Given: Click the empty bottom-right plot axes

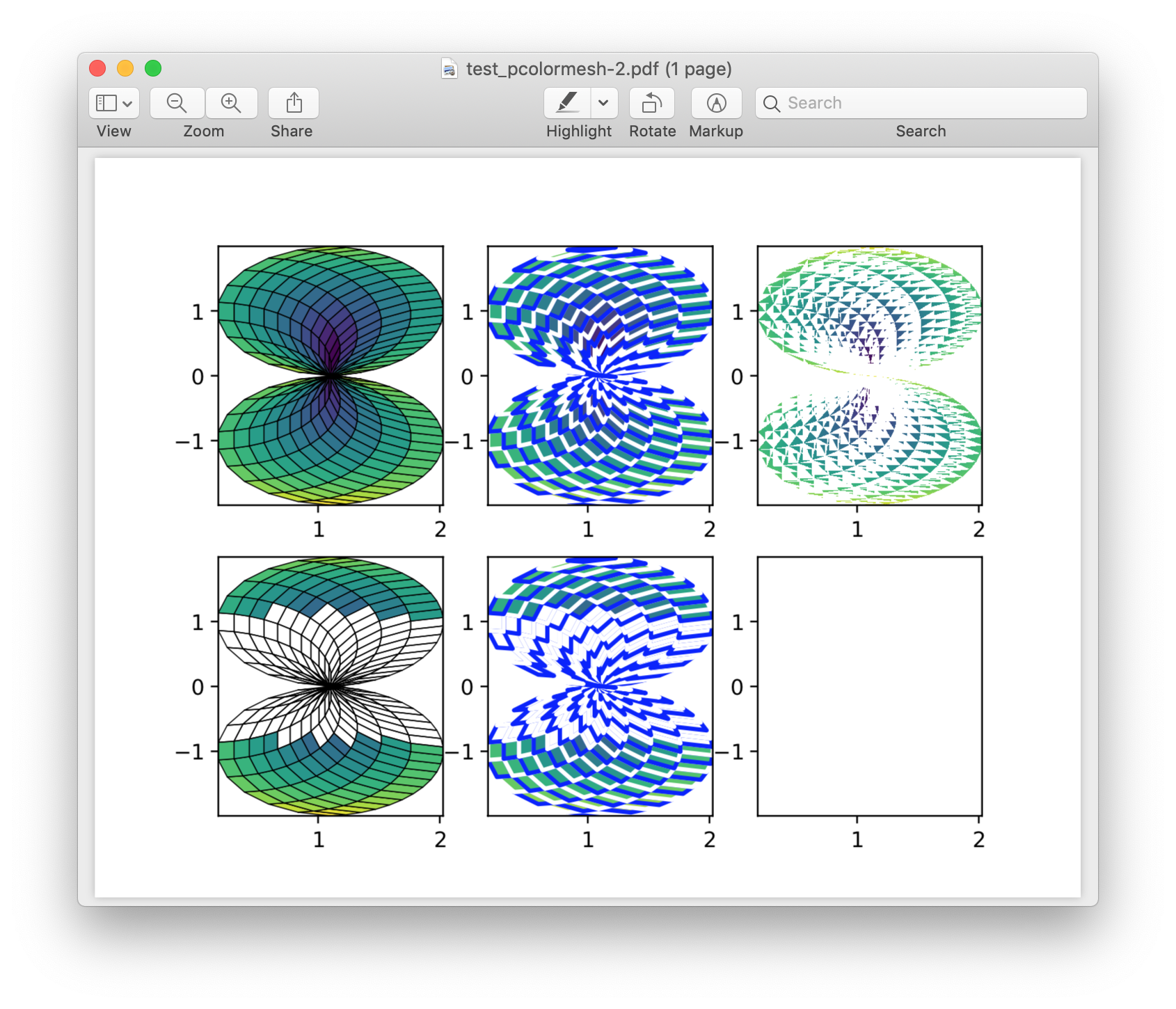Looking at the screenshot, I should pos(870,686).
